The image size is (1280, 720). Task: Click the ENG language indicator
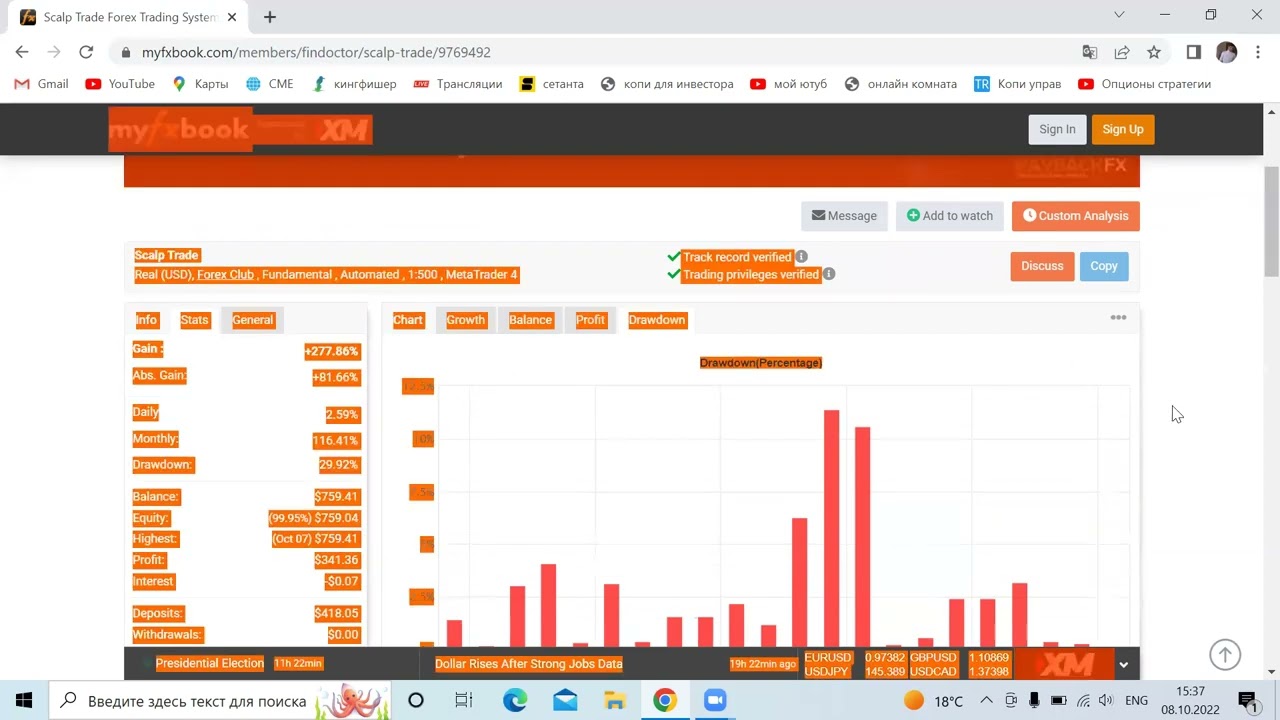(1136, 701)
